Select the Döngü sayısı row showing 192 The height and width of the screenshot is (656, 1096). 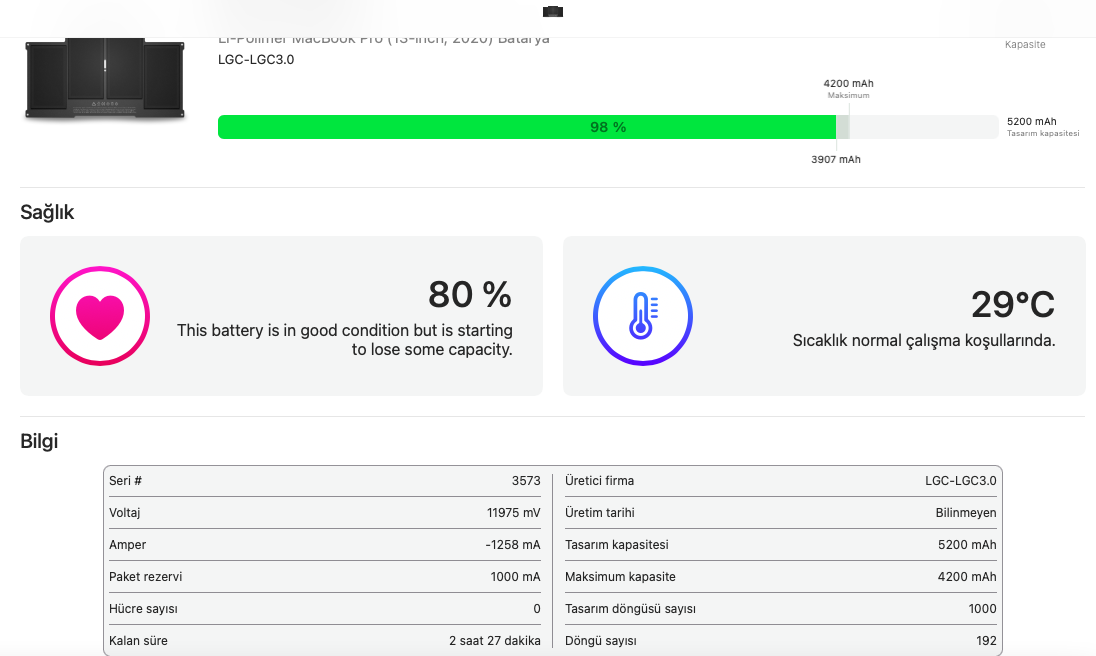tap(780, 640)
